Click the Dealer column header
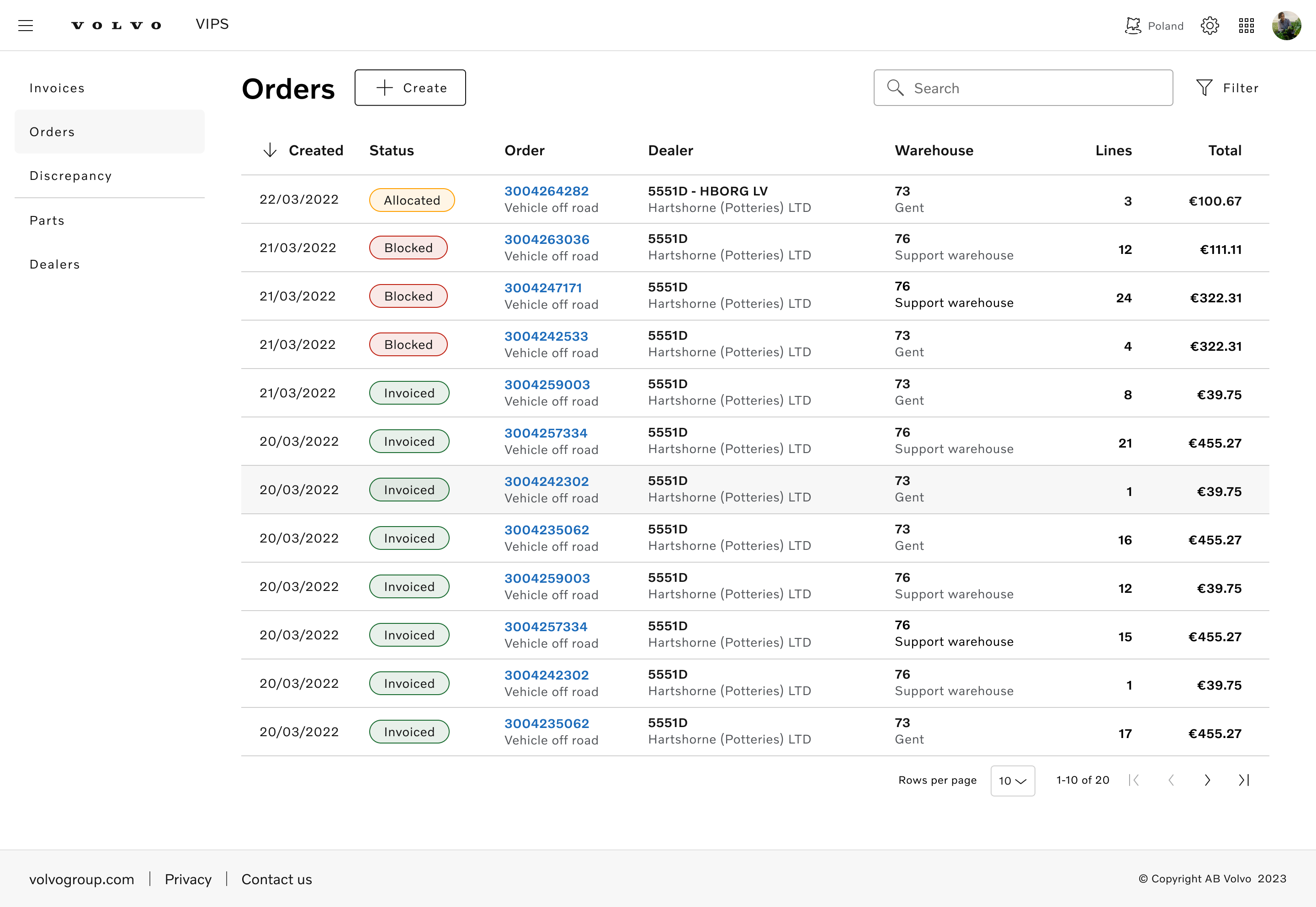This screenshot has width=1316, height=907. click(x=671, y=150)
